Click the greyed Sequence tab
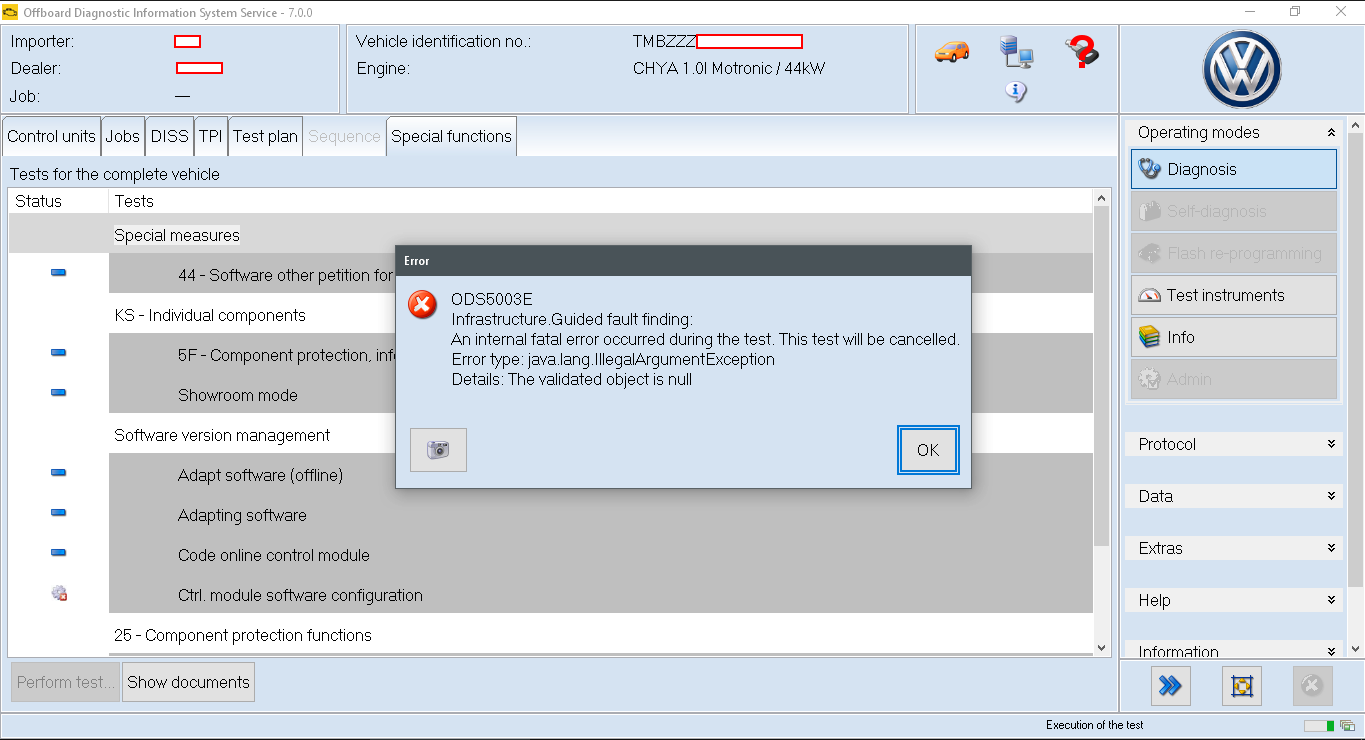Viewport: 1365px width, 740px height. coord(344,136)
